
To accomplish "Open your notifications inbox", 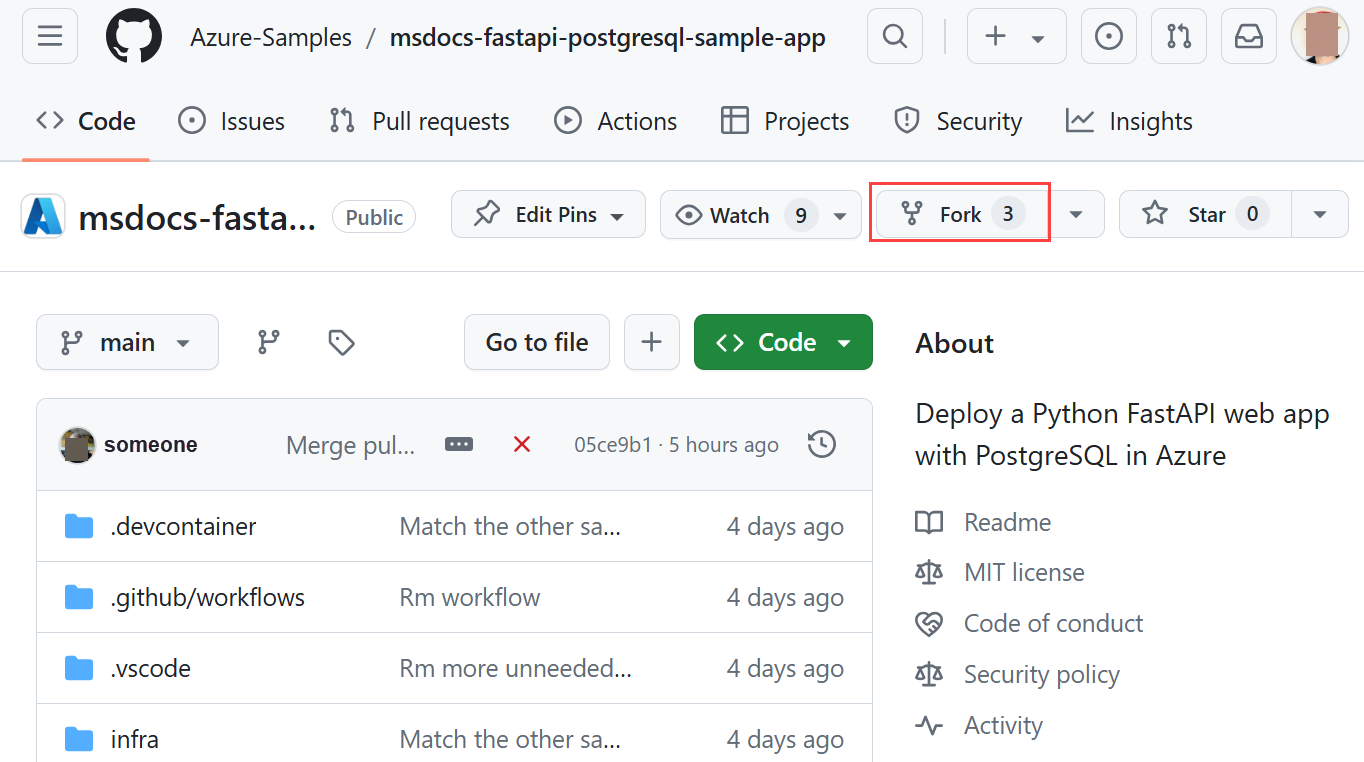I will click(1248, 36).
